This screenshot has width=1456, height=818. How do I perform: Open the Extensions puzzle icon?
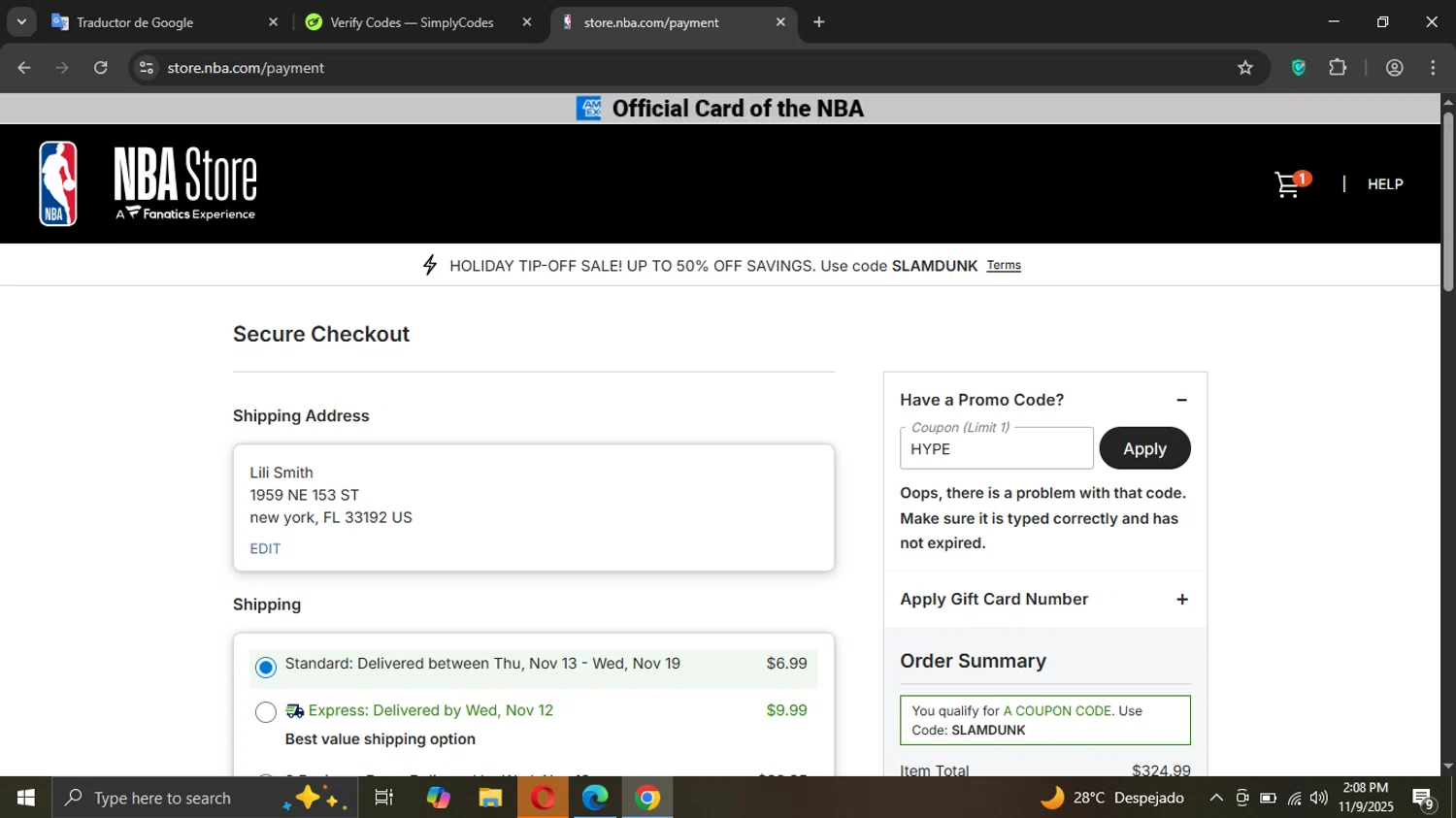[1338, 68]
